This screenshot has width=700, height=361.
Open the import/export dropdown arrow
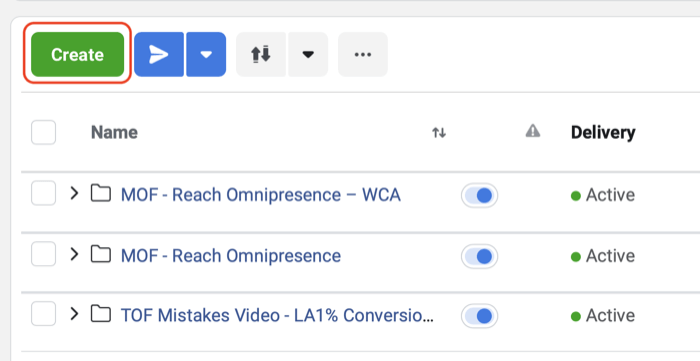(x=308, y=54)
